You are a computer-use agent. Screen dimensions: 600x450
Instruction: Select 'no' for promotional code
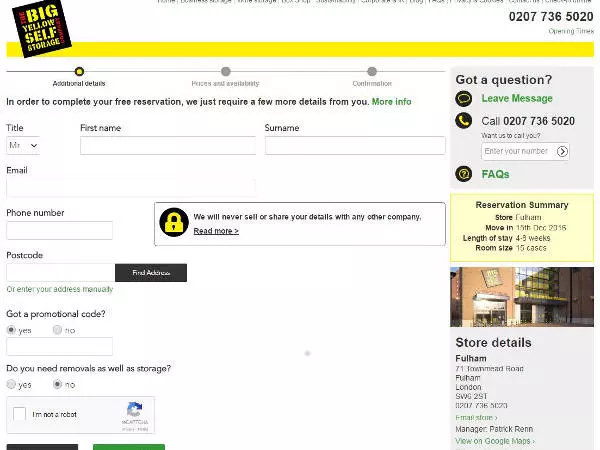click(58, 330)
